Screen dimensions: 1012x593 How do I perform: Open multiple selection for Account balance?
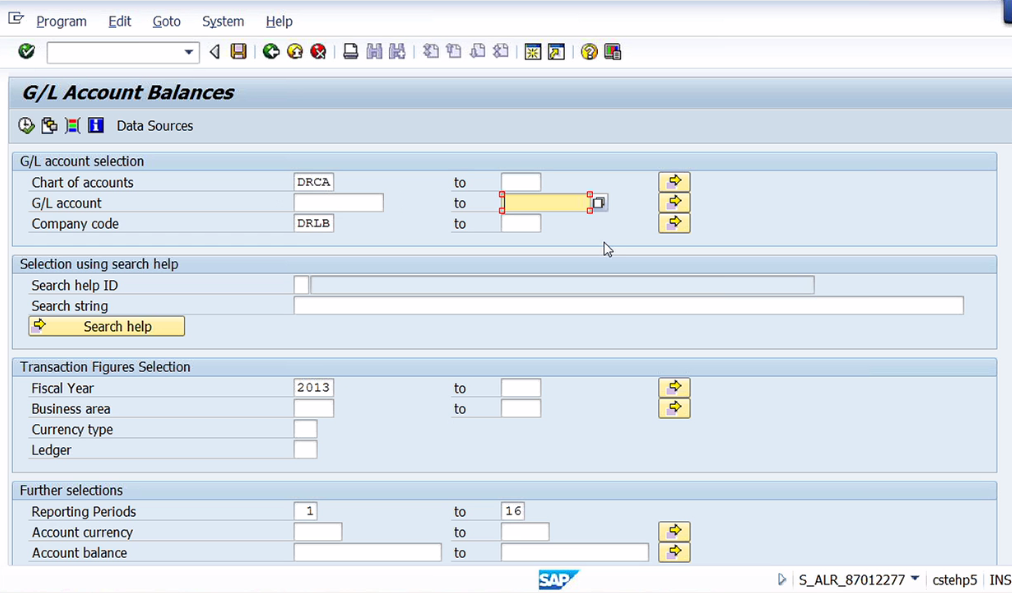(674, 552)
